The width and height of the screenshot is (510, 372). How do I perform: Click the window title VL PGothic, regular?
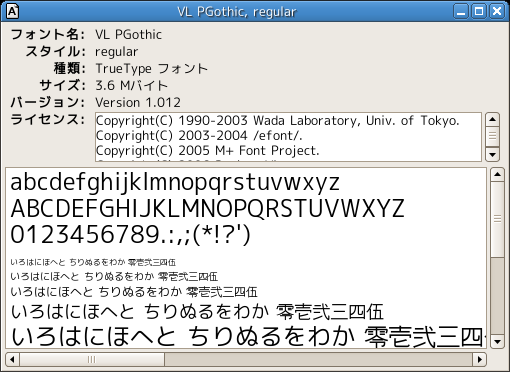(237, 12)
